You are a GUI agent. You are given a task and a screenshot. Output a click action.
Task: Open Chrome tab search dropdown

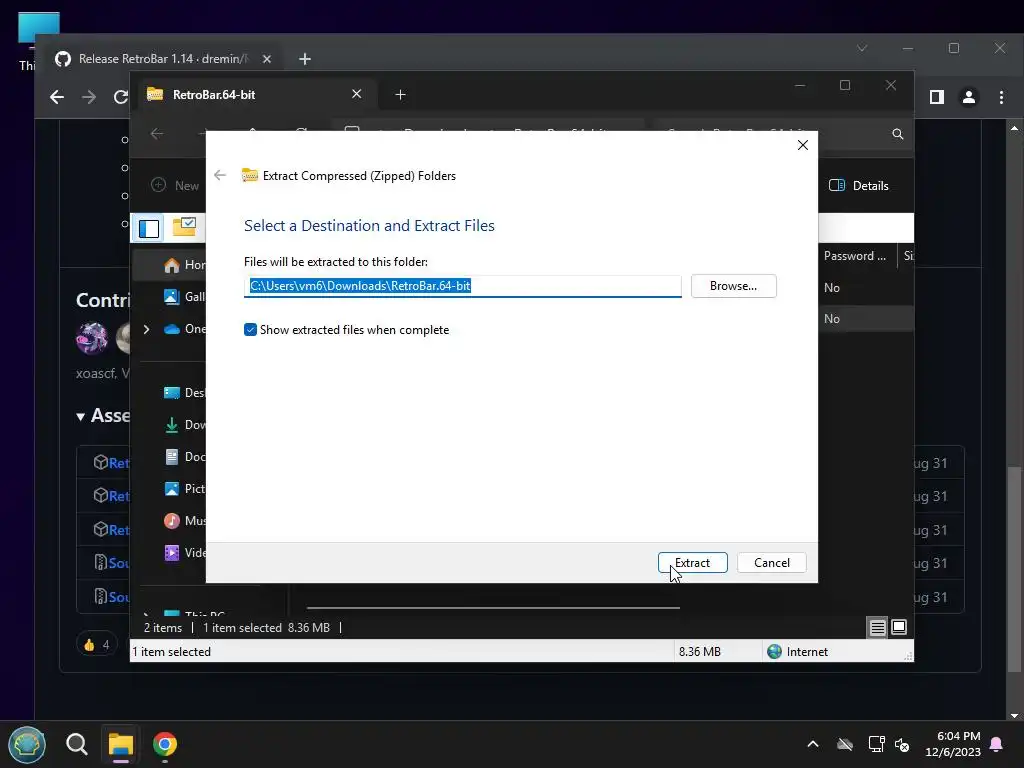click(x=862, y=48)
